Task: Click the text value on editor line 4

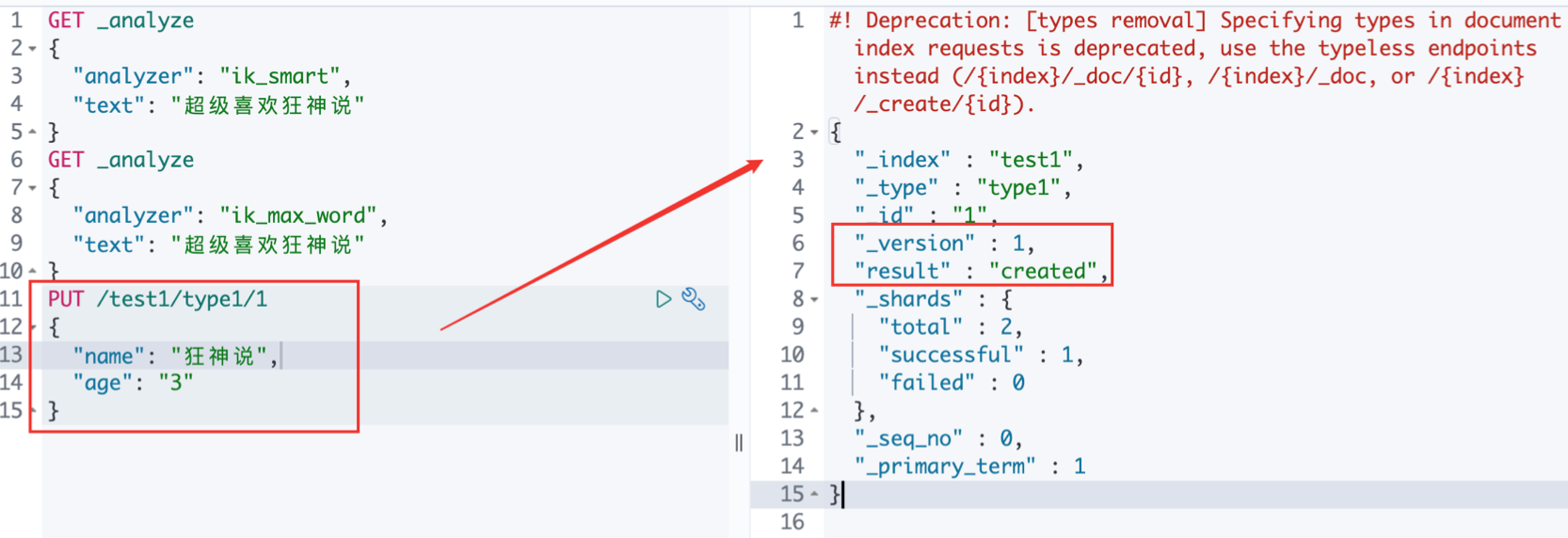Action: (x=267, y=104)
